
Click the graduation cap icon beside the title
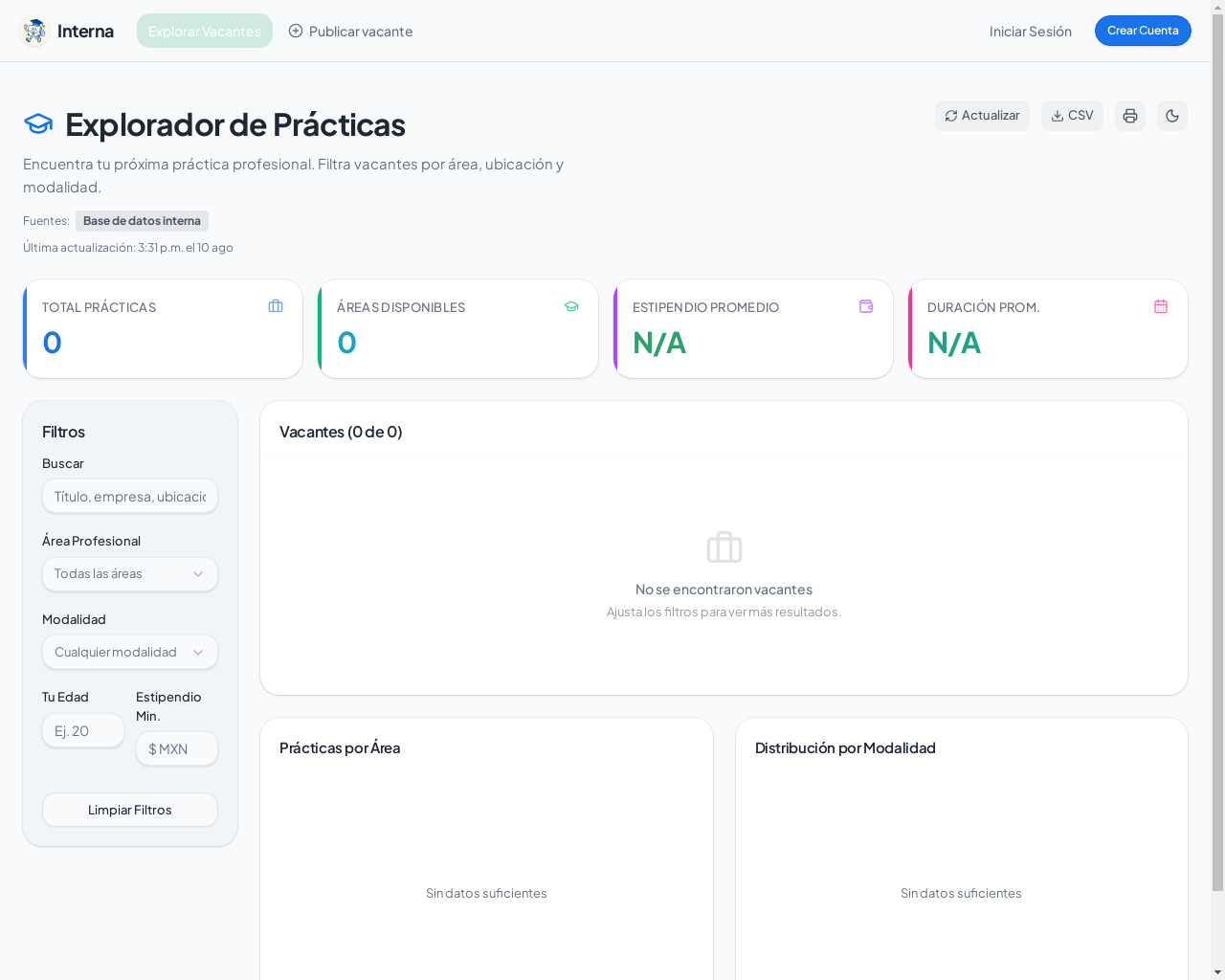38,124
